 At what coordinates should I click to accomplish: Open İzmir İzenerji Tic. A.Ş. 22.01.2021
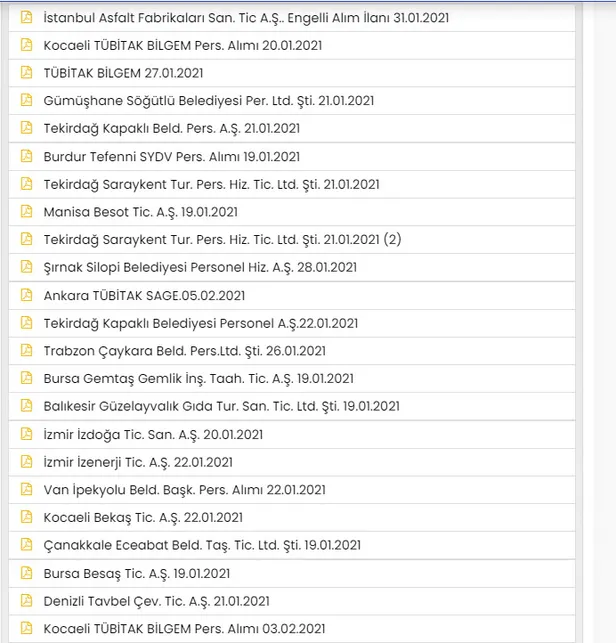click(x=138, y=462)
